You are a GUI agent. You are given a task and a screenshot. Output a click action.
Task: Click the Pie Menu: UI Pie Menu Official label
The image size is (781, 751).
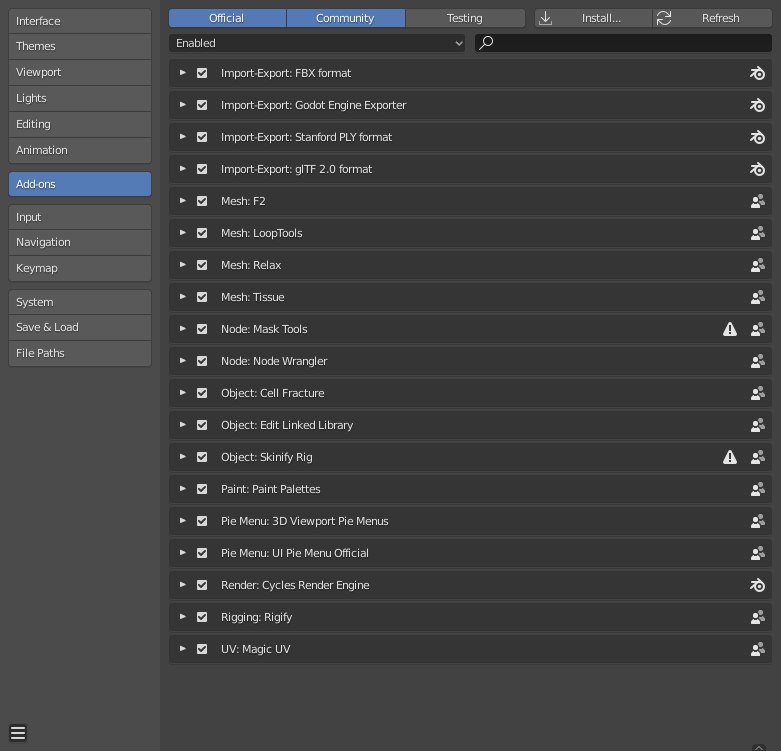(295, 553)
